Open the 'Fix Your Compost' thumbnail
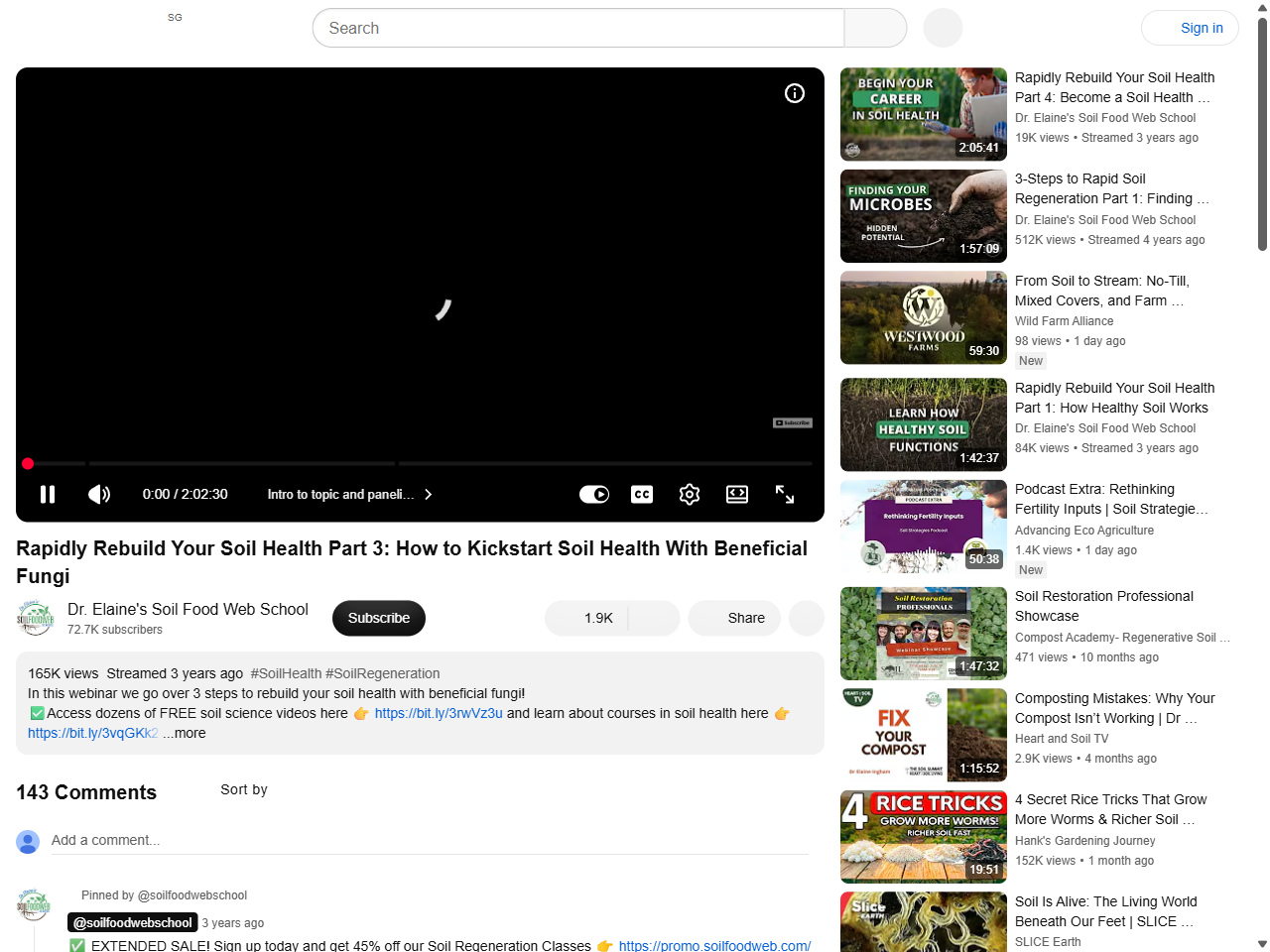 point(924,735)
